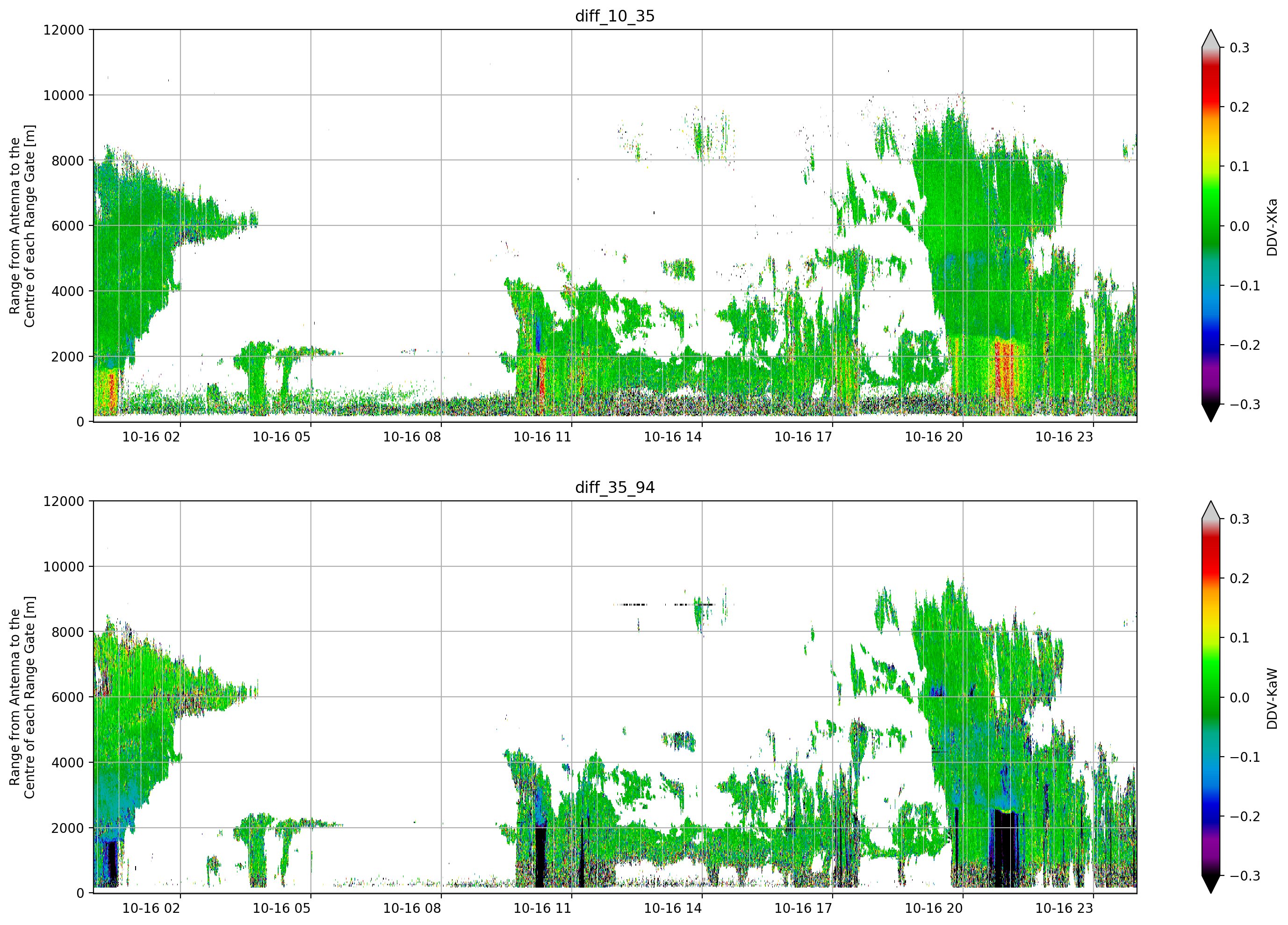
Task: Click the 2000 y-tick in diff_35_94
Action: [68, 828]
